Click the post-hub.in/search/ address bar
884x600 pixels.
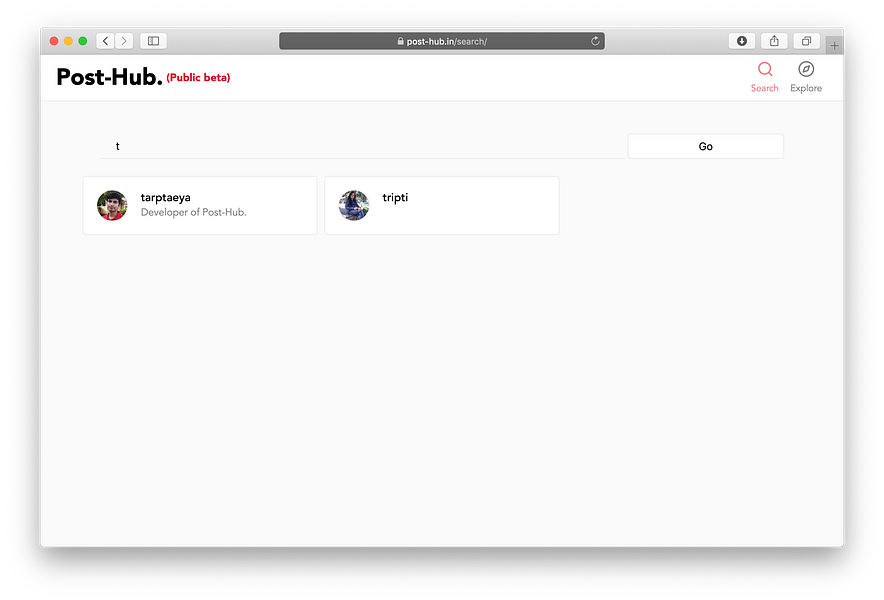[442, 41]
